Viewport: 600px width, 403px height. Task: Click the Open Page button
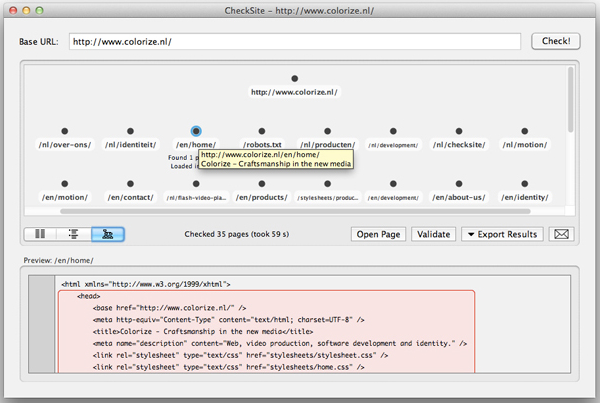coord(378,234)
